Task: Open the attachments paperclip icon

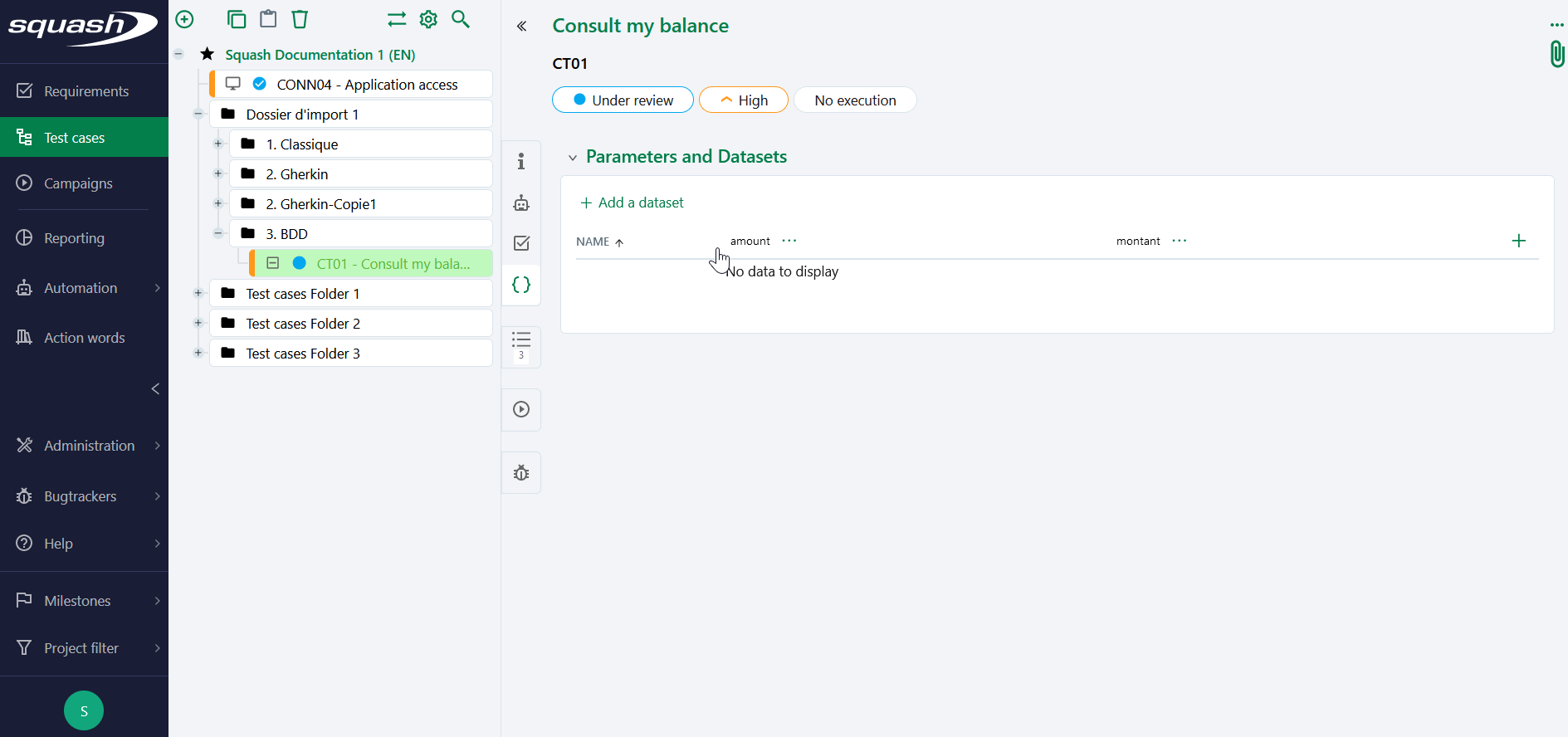Action: pyautogui.click(x=1556, y=55)
